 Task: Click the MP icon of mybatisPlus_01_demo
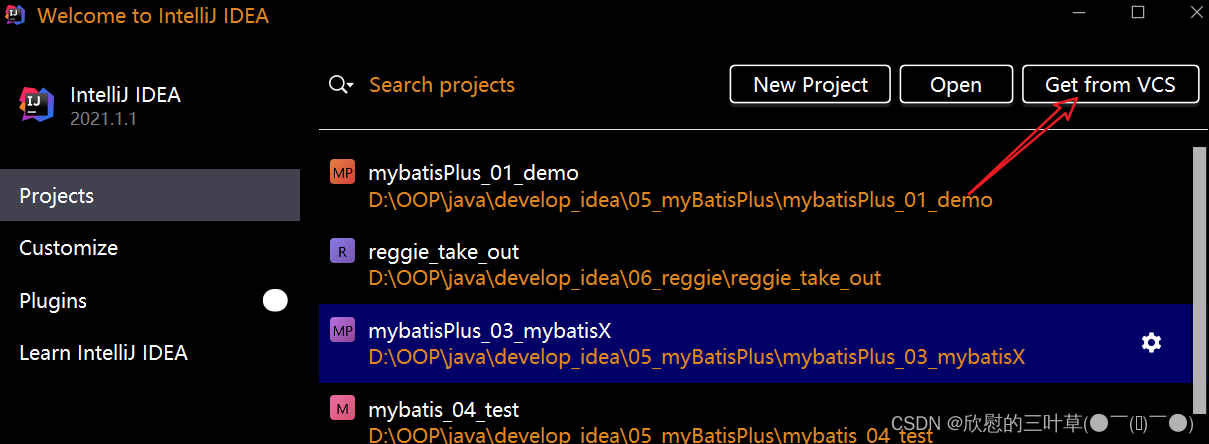pos(342,173)
